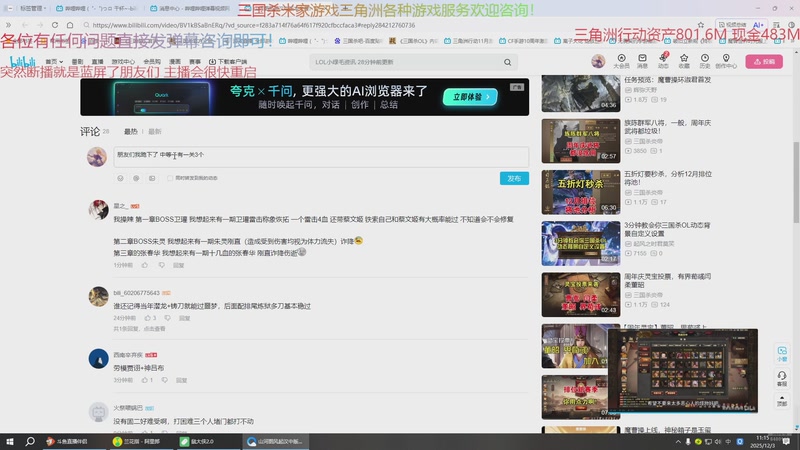Dislike the comment by bili_60206775643
This screenshot has height=450, width=800.
coord(167,318)
